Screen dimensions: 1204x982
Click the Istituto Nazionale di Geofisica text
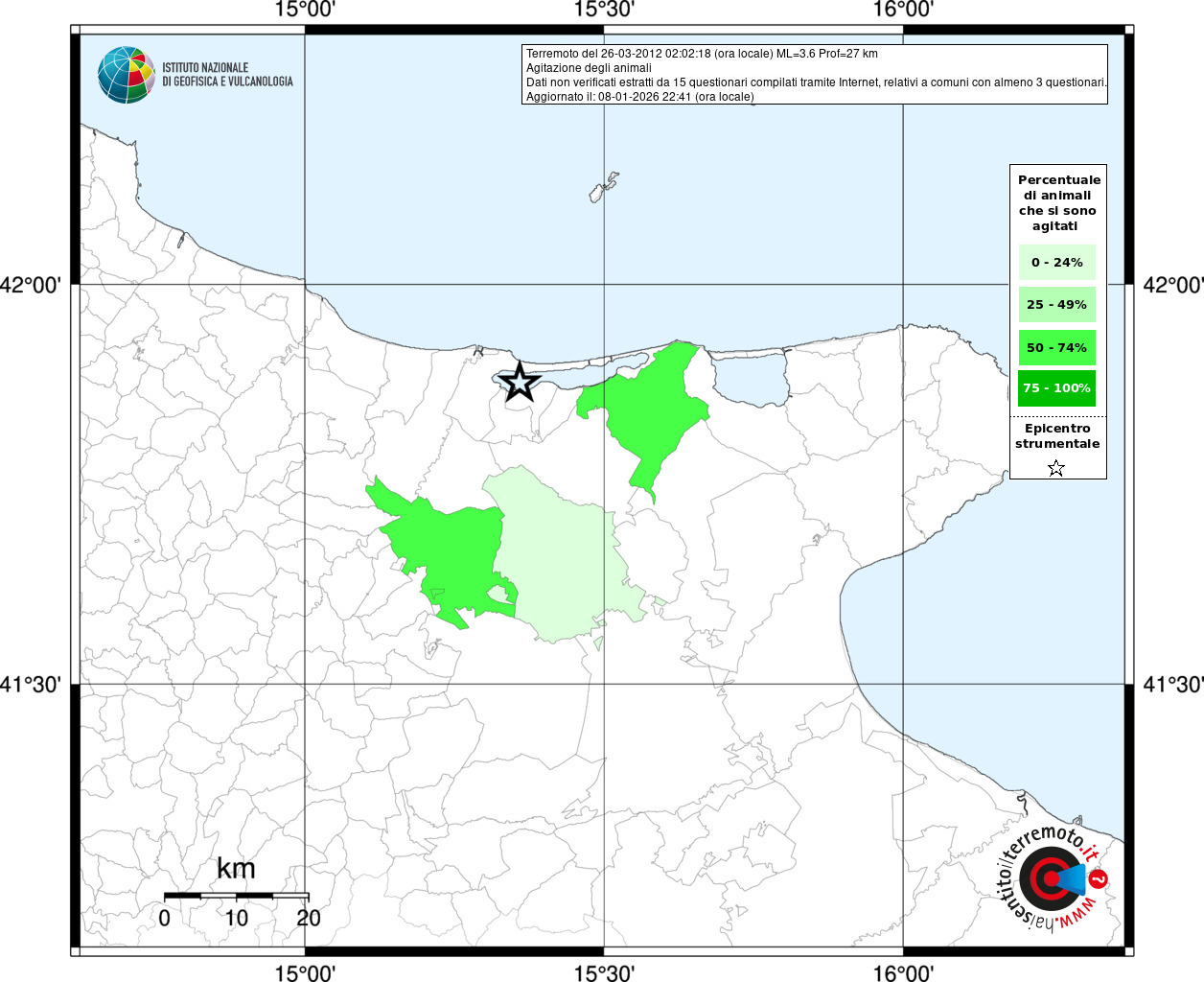tap(227, 75)
